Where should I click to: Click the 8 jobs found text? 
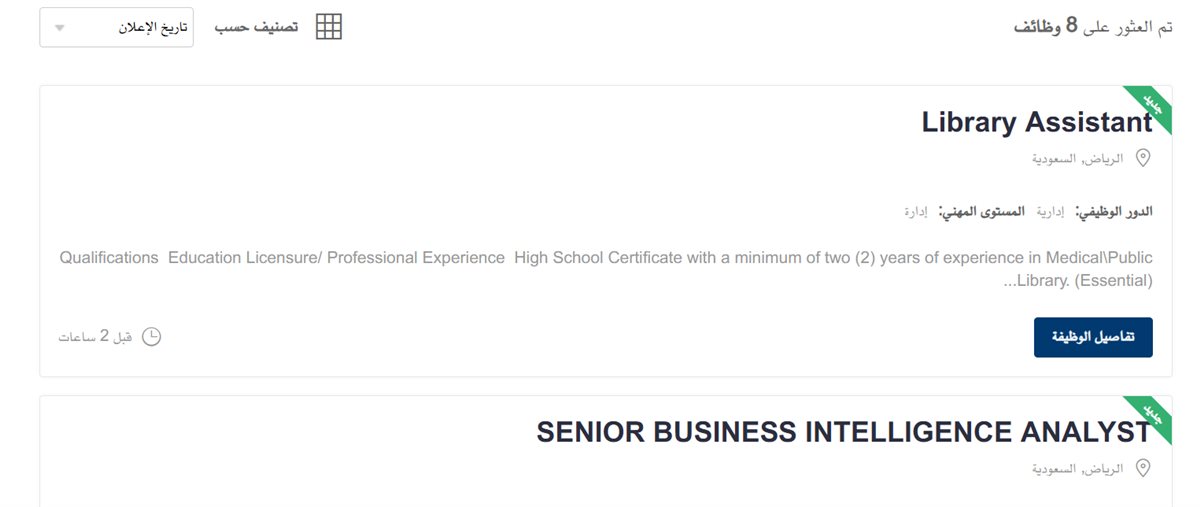click(x=1092, y=26)
